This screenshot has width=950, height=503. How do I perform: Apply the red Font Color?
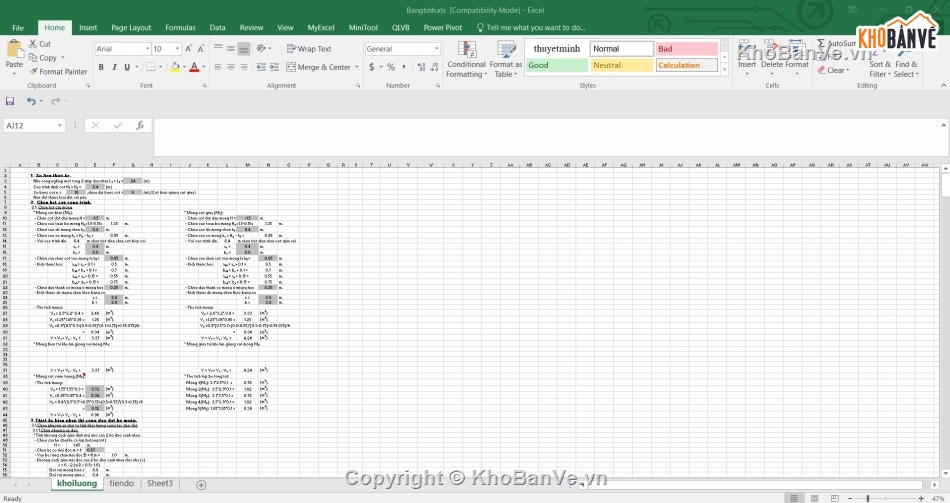[x=194, y=67]
